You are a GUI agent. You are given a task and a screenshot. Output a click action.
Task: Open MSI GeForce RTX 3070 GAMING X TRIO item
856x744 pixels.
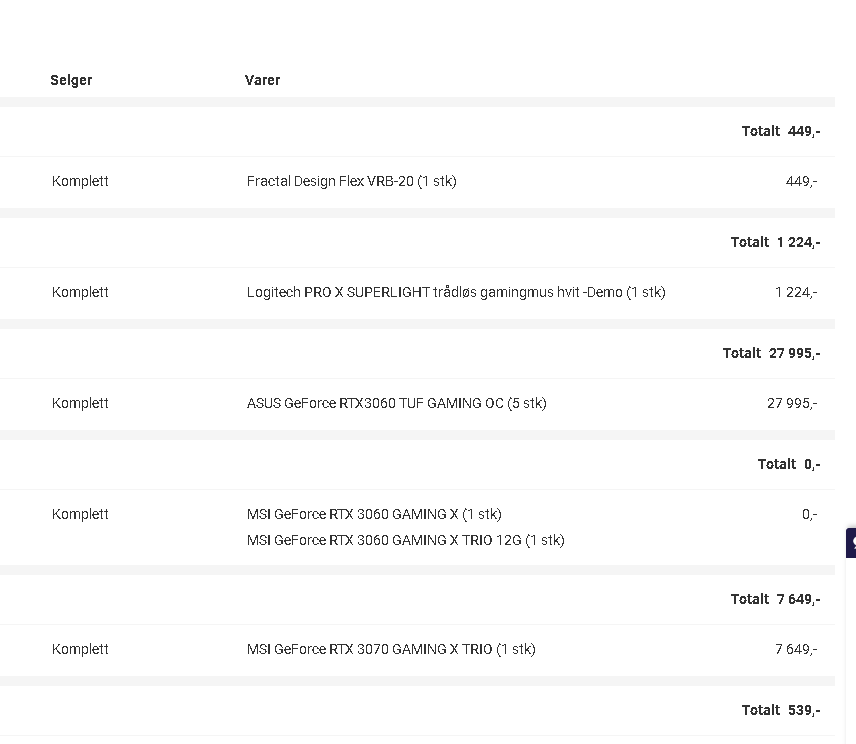(391, 649)
